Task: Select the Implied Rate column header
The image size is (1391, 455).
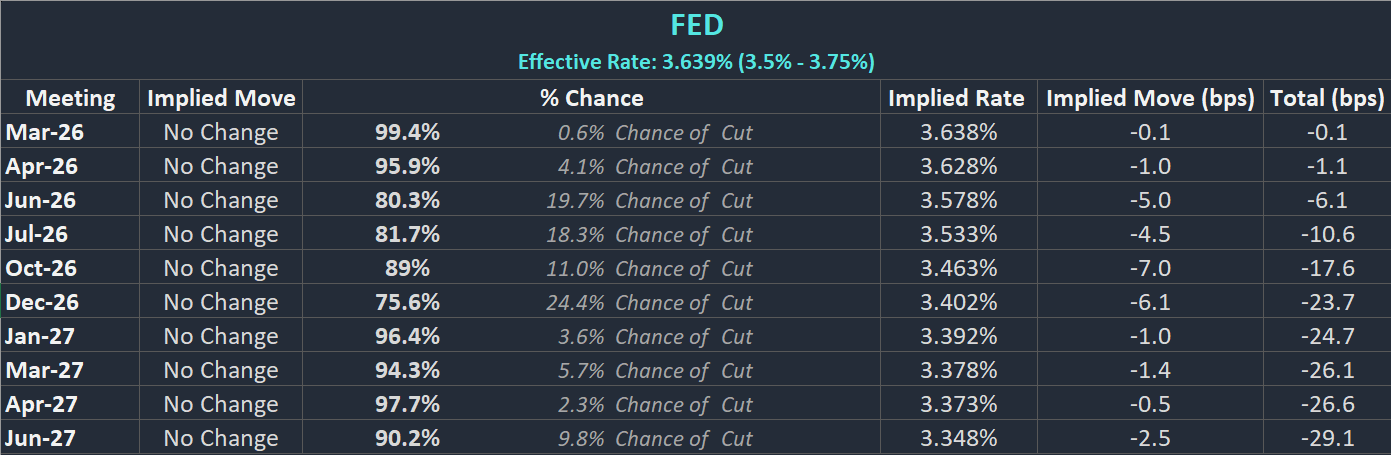Action: [956, 98]
